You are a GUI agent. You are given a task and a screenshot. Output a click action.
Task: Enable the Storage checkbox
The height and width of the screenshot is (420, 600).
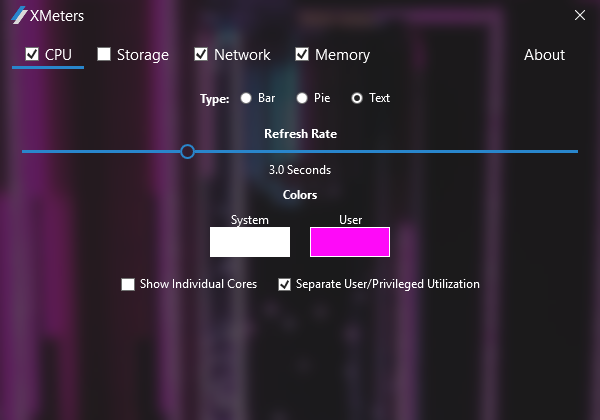point(104,55)
